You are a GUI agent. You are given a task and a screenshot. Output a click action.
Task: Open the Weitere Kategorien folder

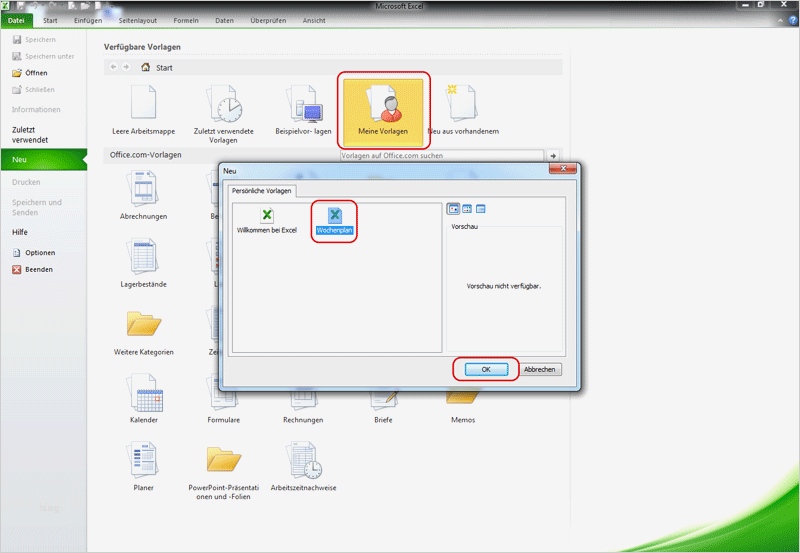(143, 332)
